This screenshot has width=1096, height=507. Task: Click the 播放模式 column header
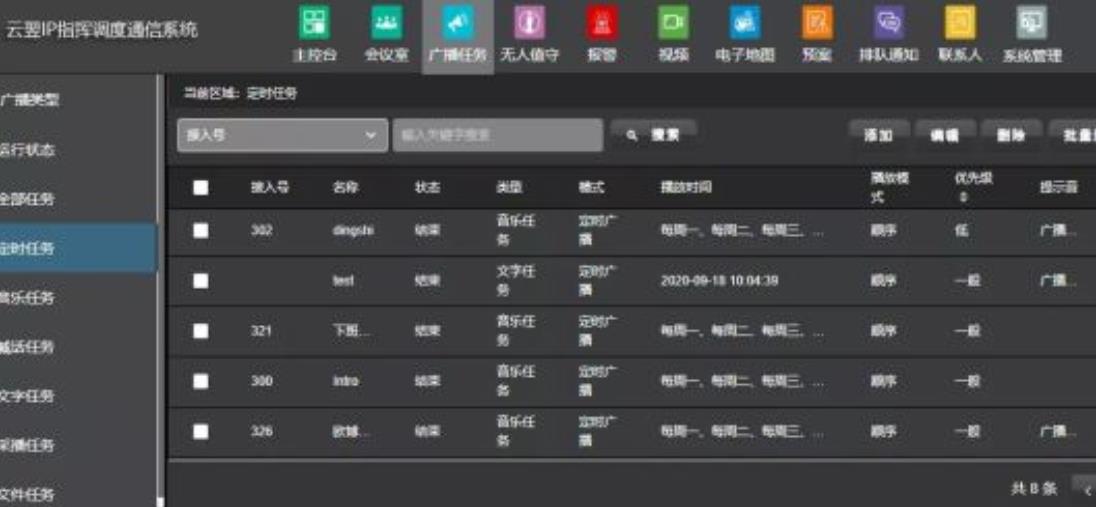pyautogui.click(x=890, y=187)
